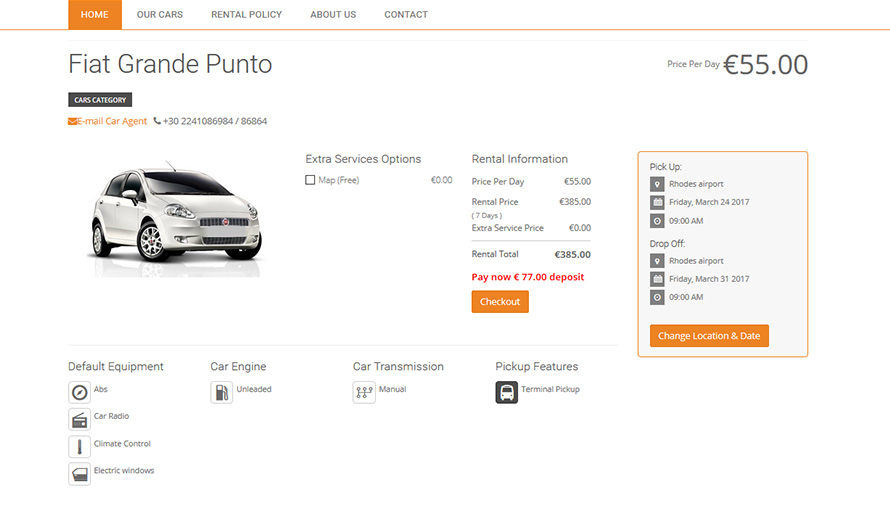Click the Pick Up 09:00 AM time

tap(686, 221)
